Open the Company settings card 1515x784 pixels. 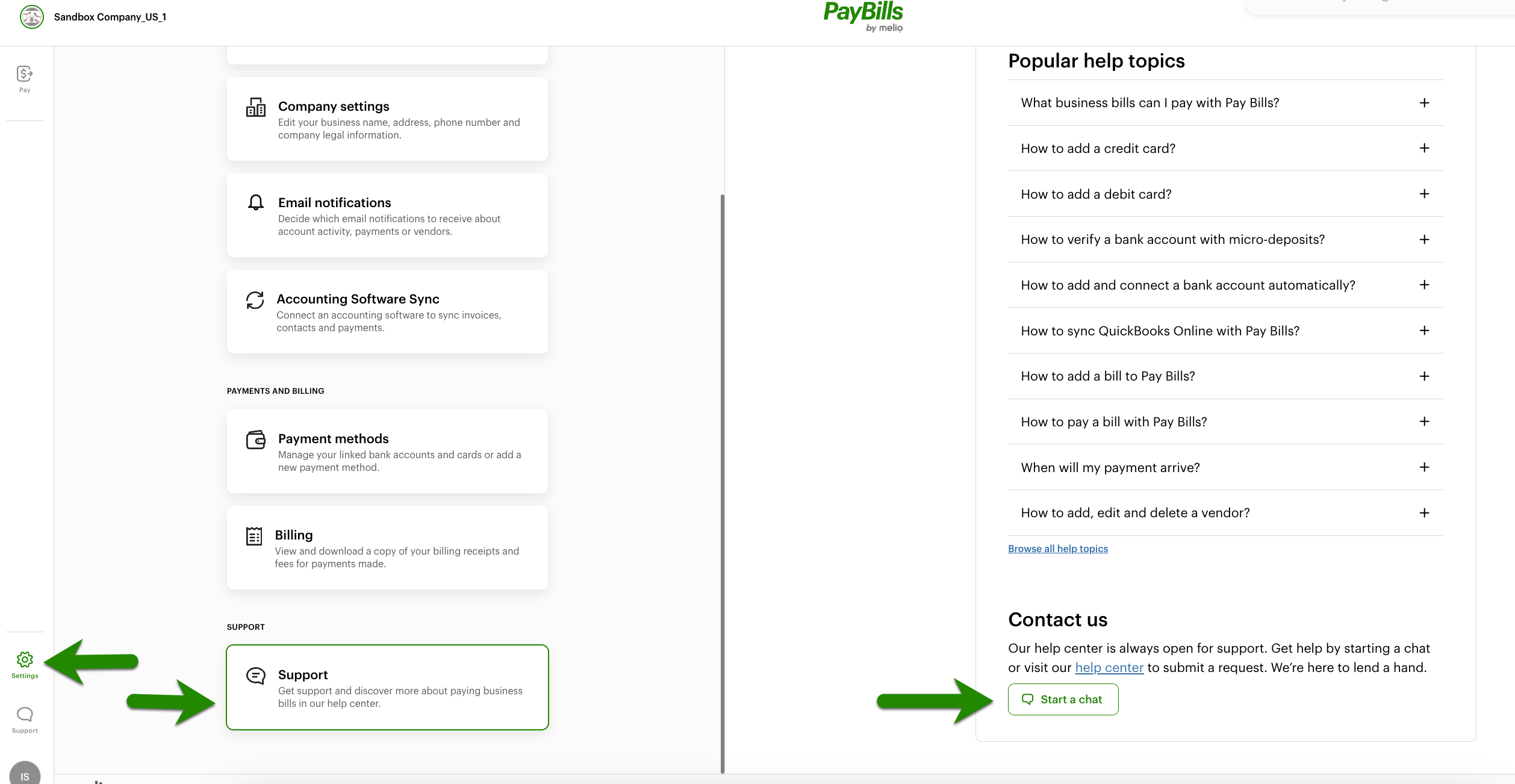click(x=387, y=119)
